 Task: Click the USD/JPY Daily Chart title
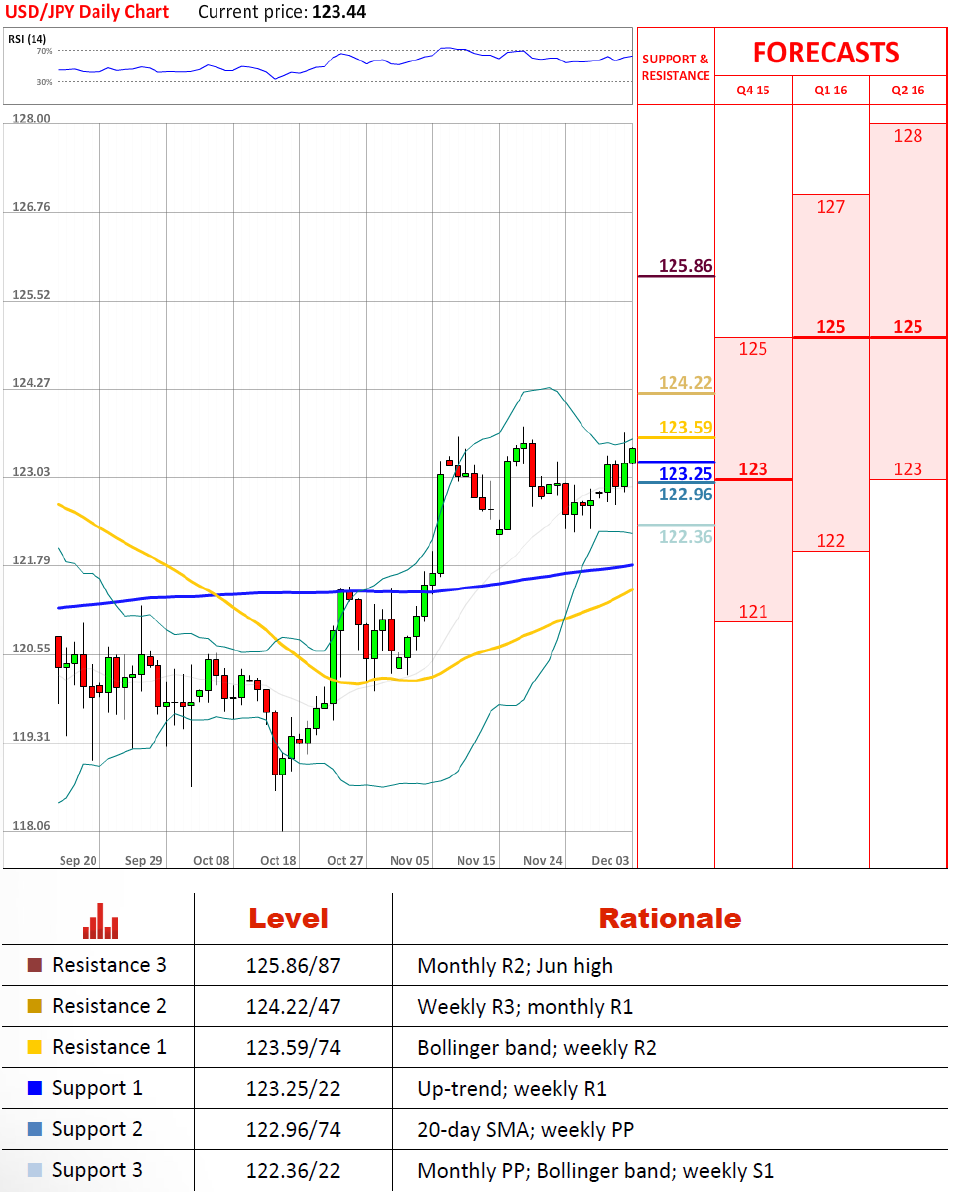point(87,12)
